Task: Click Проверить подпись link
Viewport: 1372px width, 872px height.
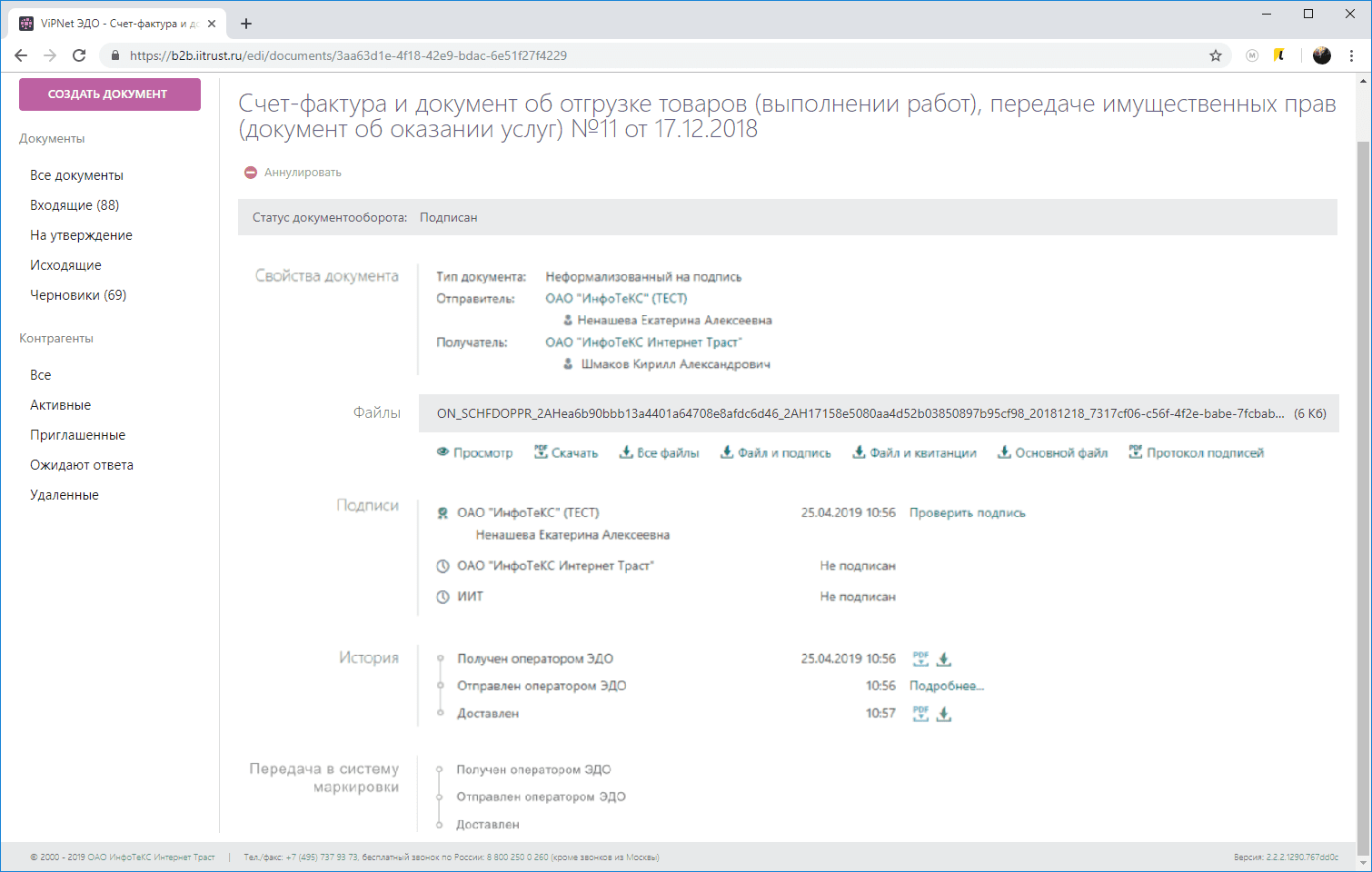Action: 967,513
